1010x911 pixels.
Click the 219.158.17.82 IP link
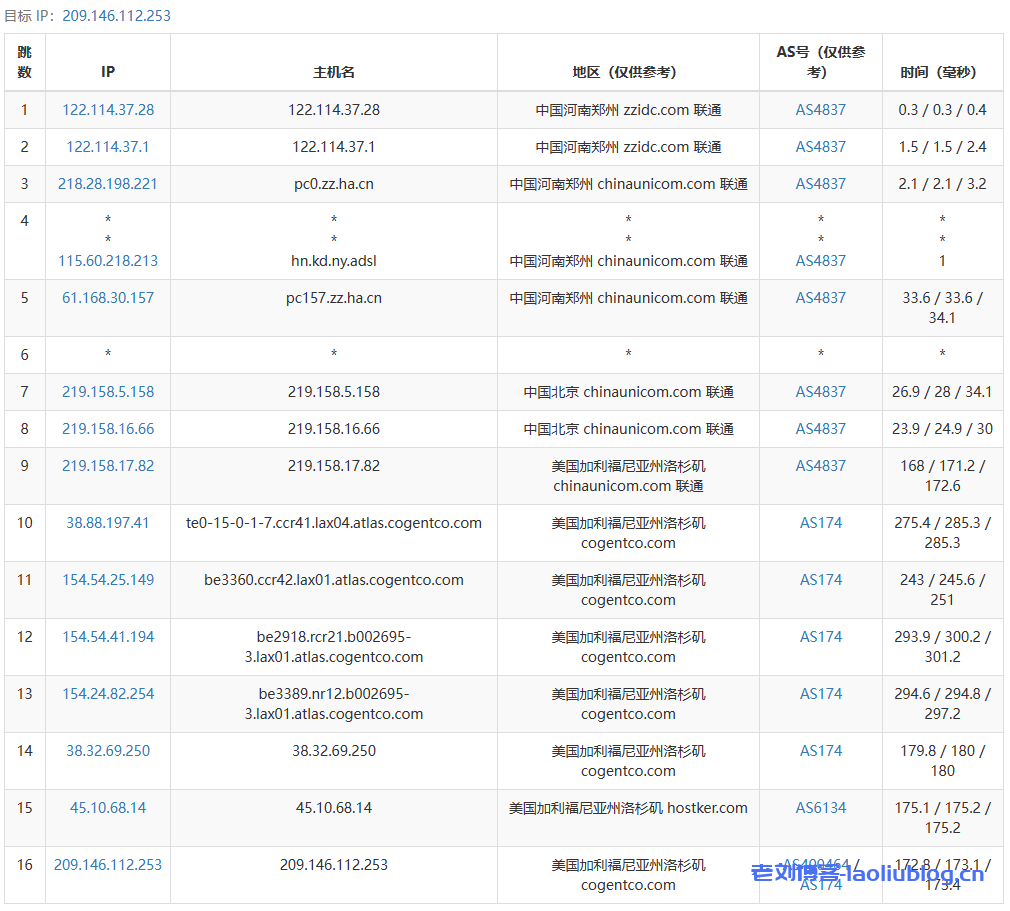[108, 466]
